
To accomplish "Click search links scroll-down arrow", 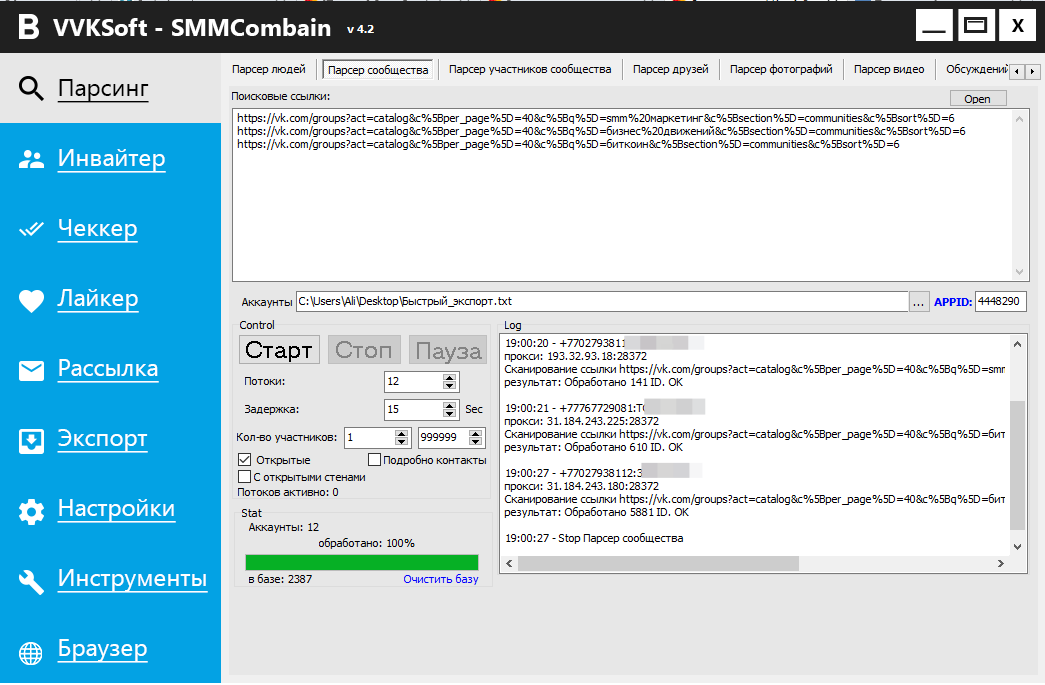I will [1019, 271].
